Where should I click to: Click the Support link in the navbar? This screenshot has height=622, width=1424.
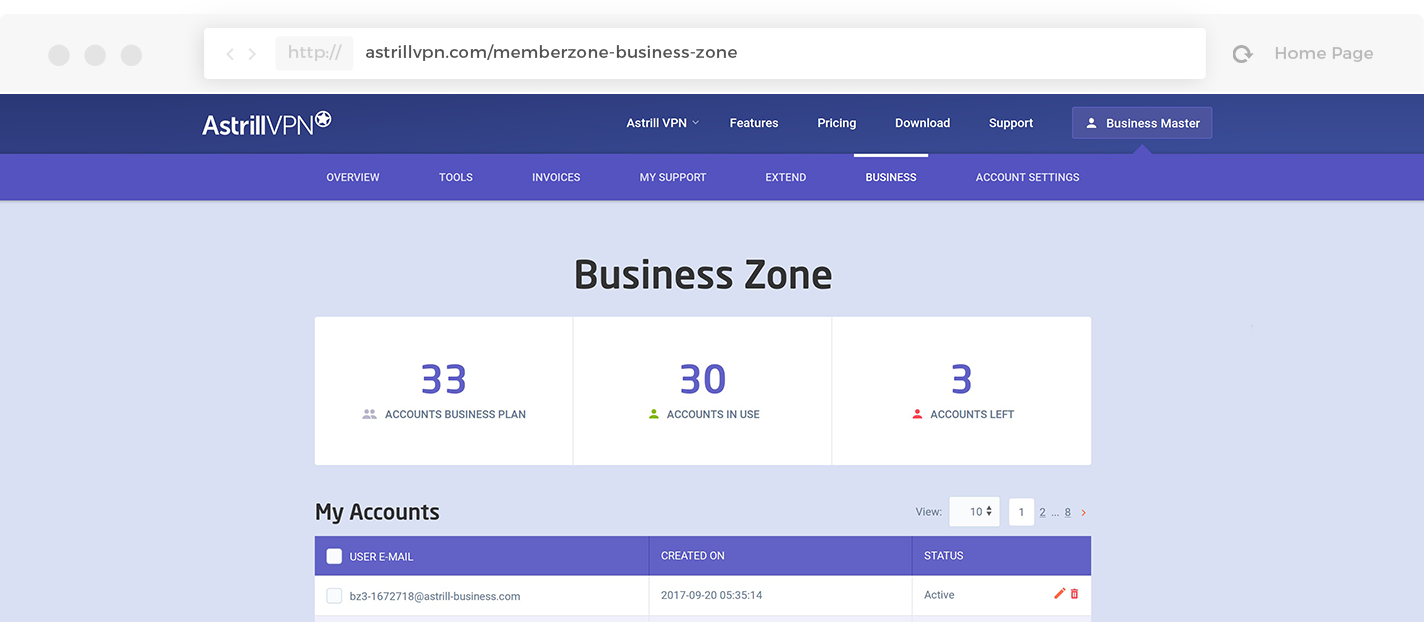pyautogui.click(x=1010, y=123)
